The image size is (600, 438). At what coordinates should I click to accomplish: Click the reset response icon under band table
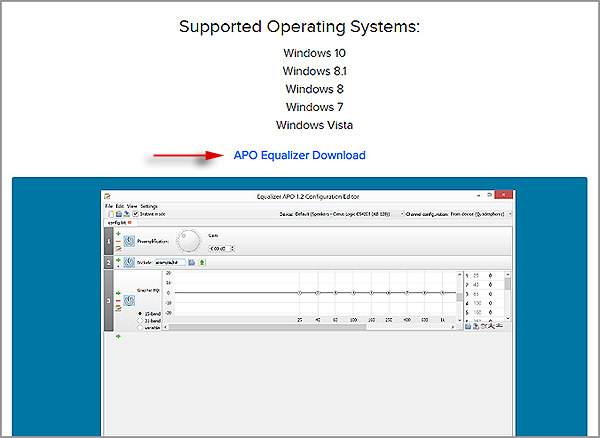tap(499, 326)
